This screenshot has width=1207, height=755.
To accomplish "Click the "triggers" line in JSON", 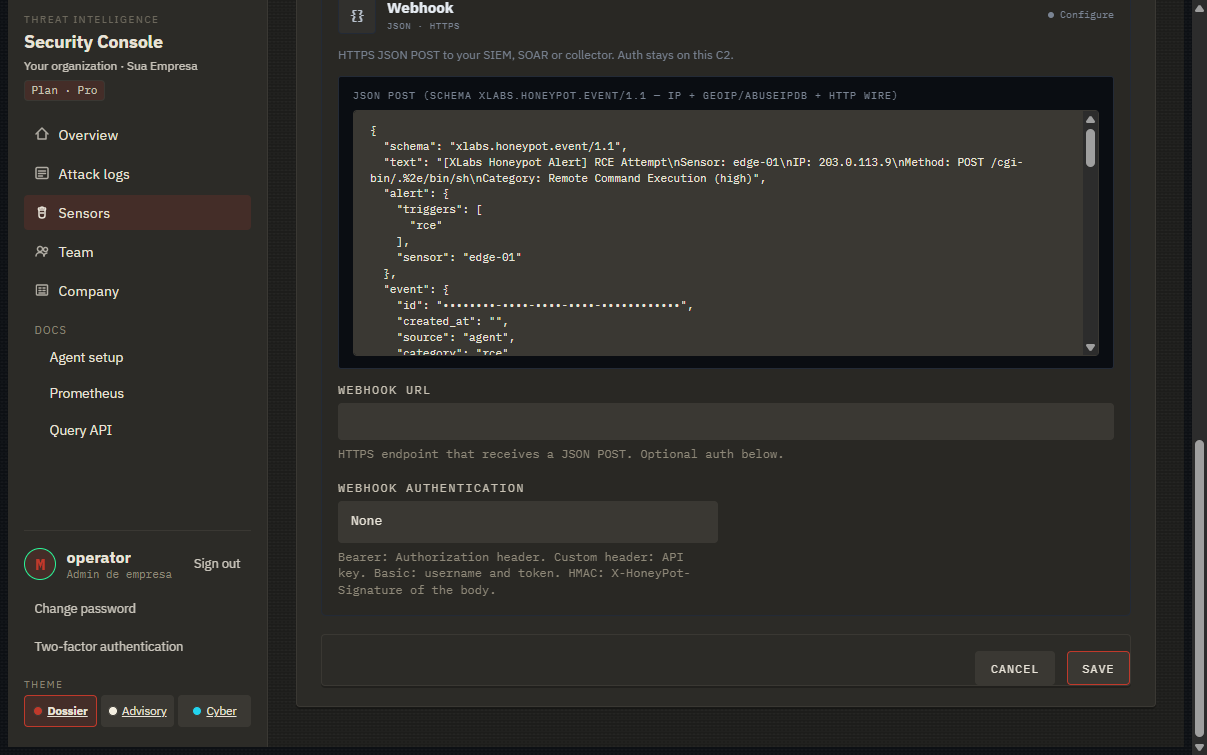I will pos(440,210).
